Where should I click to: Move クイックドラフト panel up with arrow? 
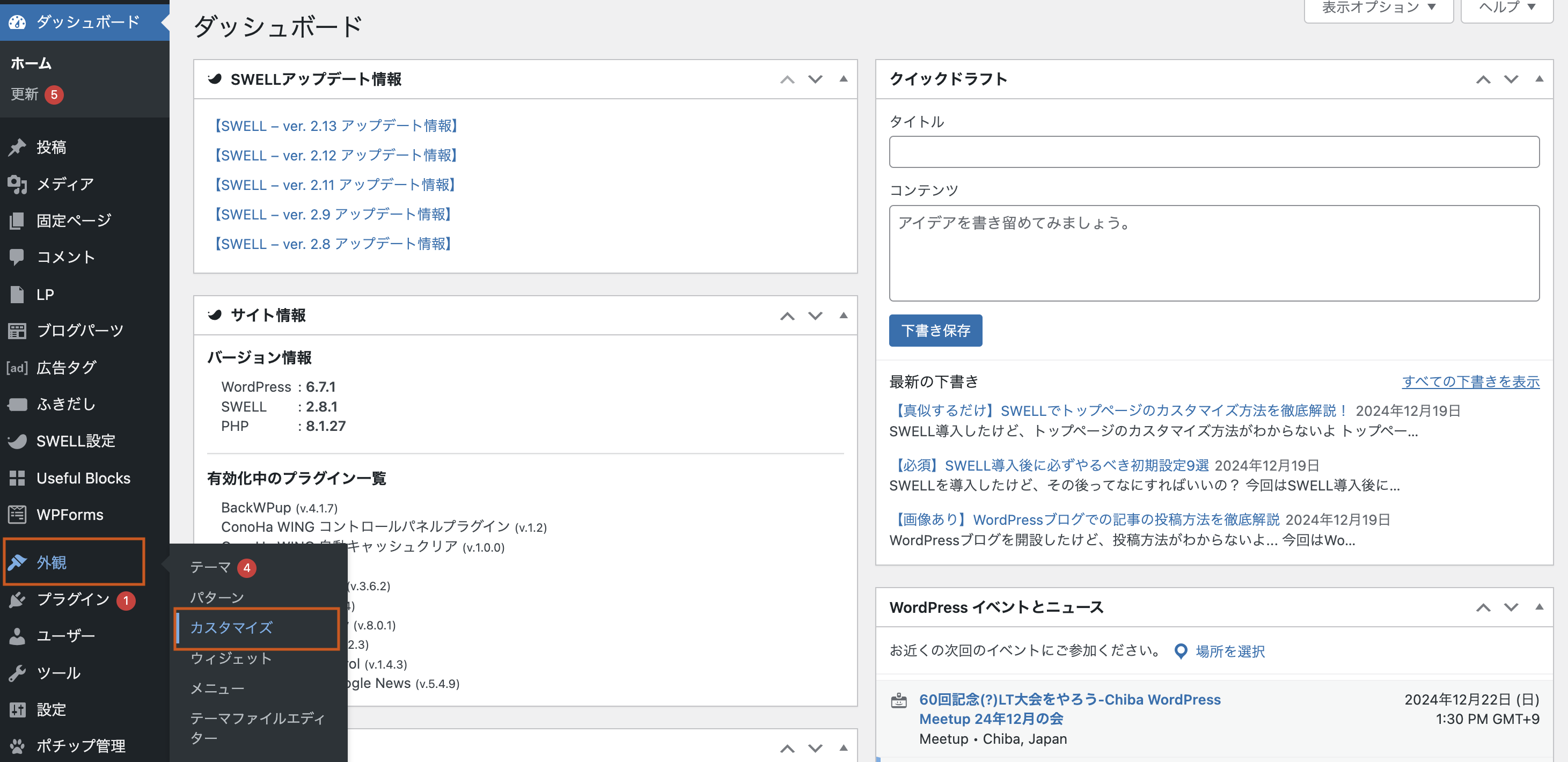(x=1483, y=79)
